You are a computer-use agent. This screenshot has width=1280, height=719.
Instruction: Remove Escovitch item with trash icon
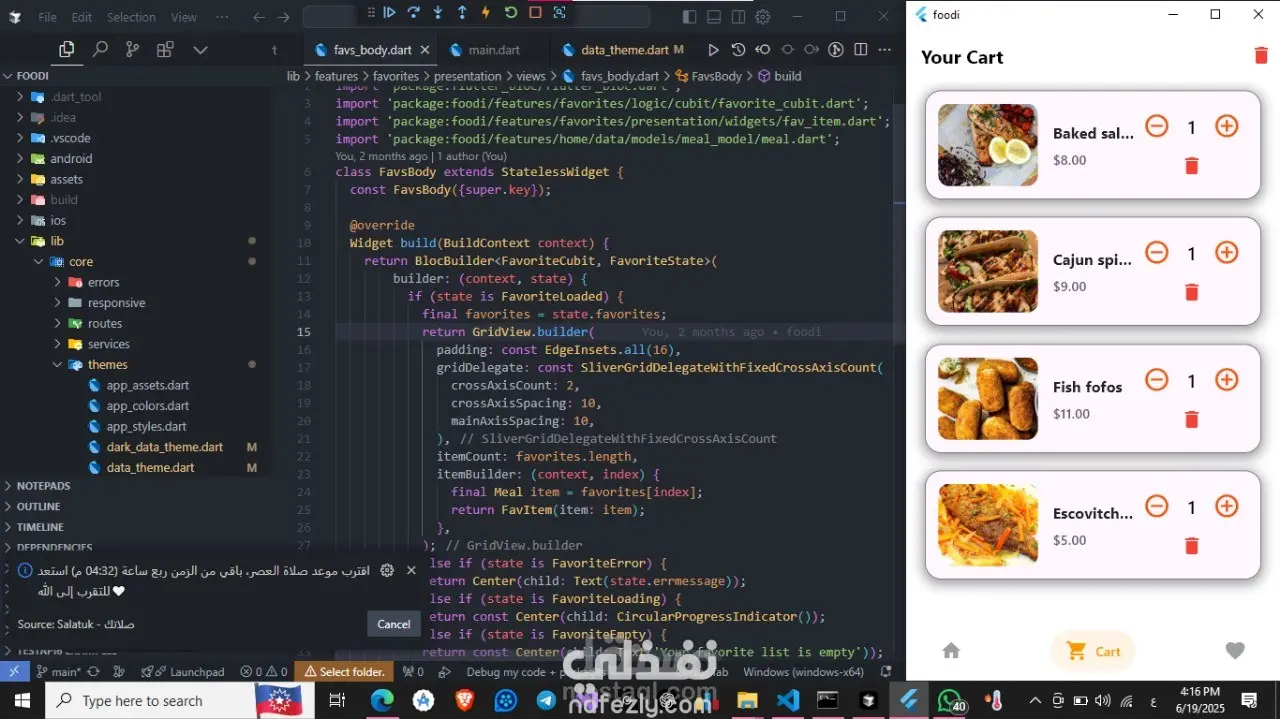pyautogui.click(x=1191, y=546)
